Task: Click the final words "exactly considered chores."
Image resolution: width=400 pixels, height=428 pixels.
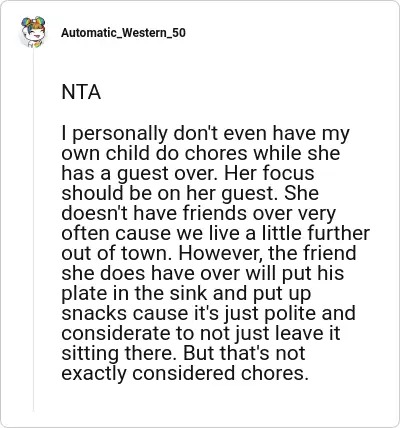Action: pyautogui.click(x=185, y=374)
